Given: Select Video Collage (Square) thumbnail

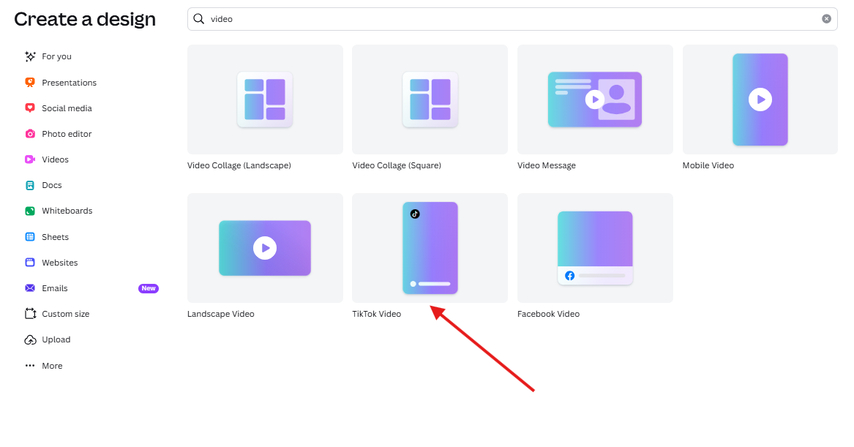Looking at the screenshot, I should coord(430,99).
